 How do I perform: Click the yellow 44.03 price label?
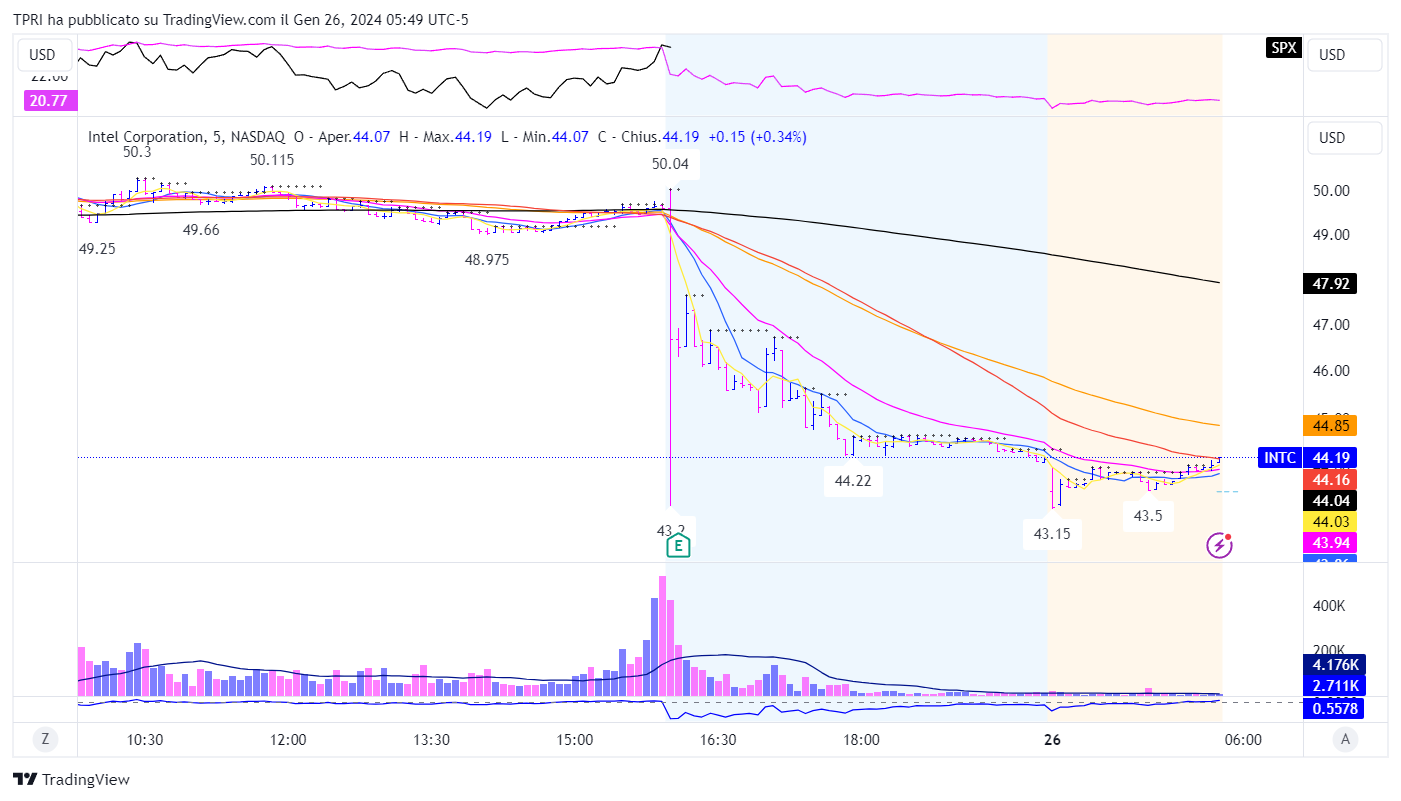[1331, 521]
